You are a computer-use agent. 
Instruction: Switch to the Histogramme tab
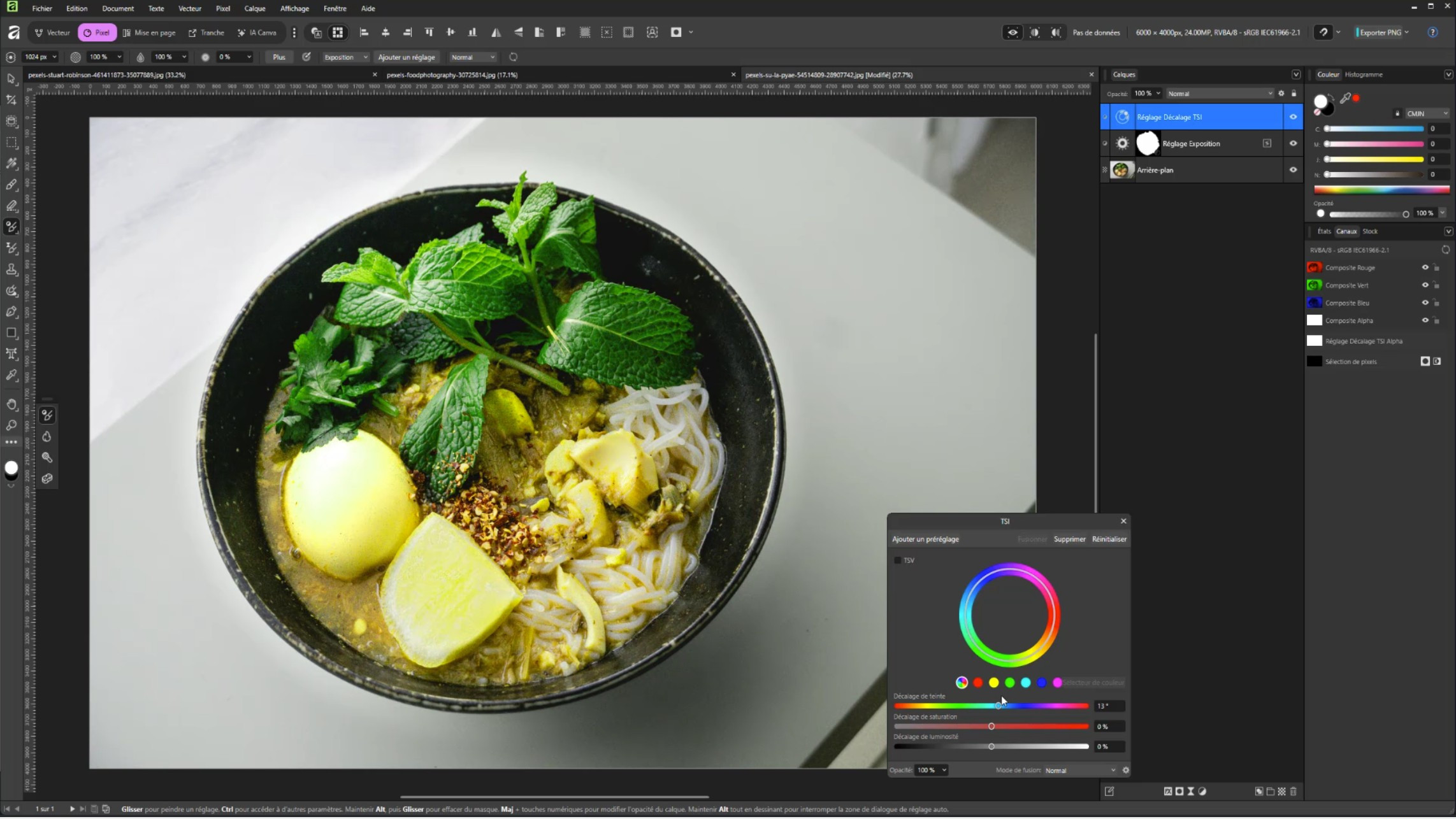coord(1364,75)
